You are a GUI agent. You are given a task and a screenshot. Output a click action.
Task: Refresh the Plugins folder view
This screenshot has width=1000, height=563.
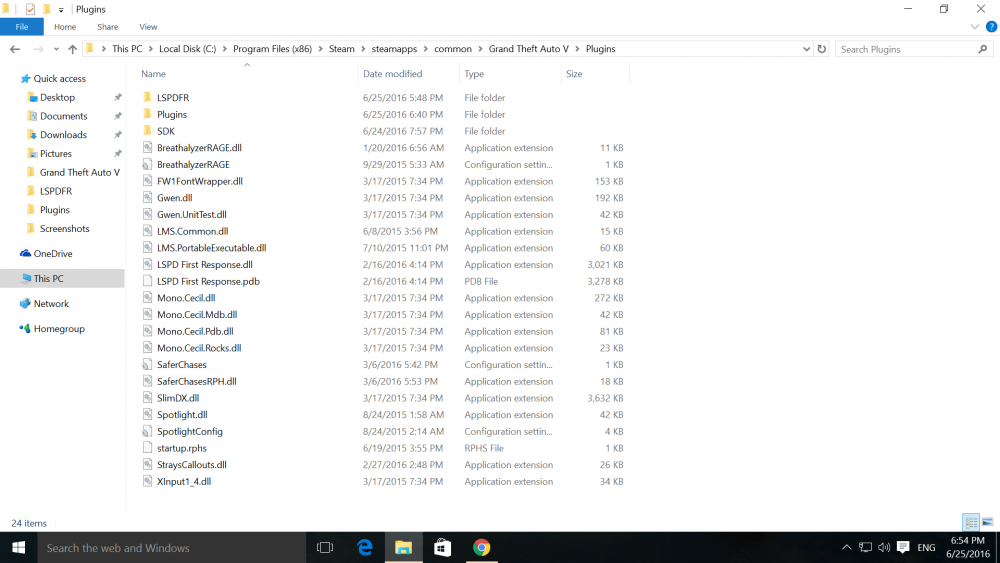821,49
